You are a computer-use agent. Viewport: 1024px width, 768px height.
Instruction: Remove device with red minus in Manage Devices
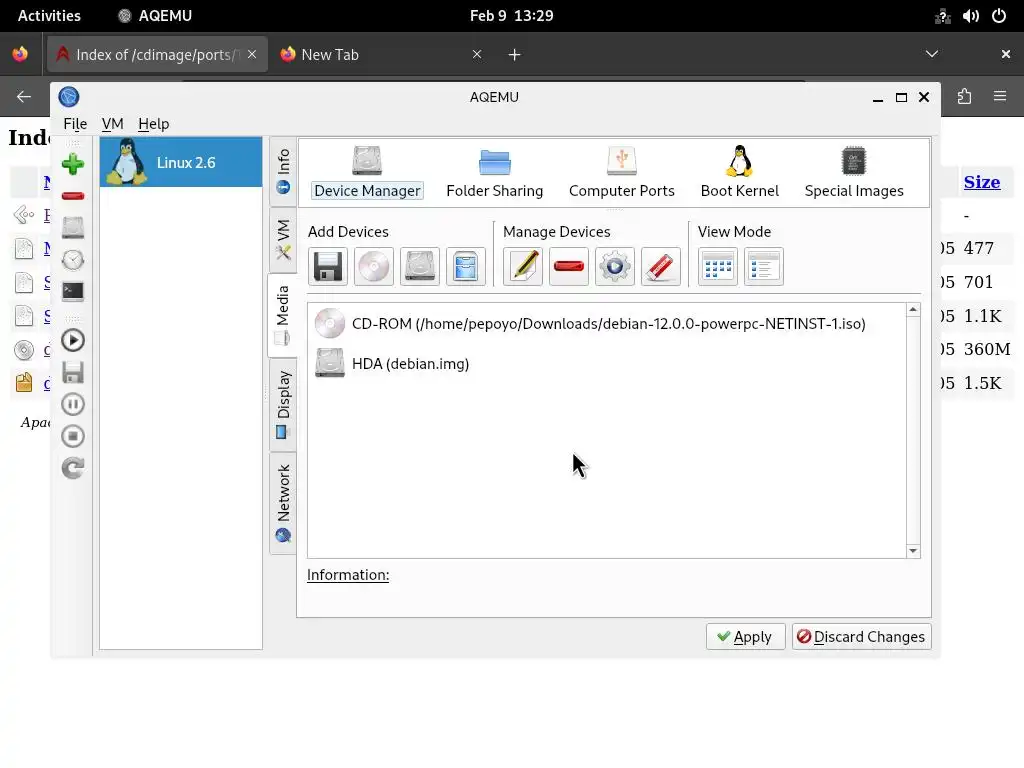tap(569, 266)
